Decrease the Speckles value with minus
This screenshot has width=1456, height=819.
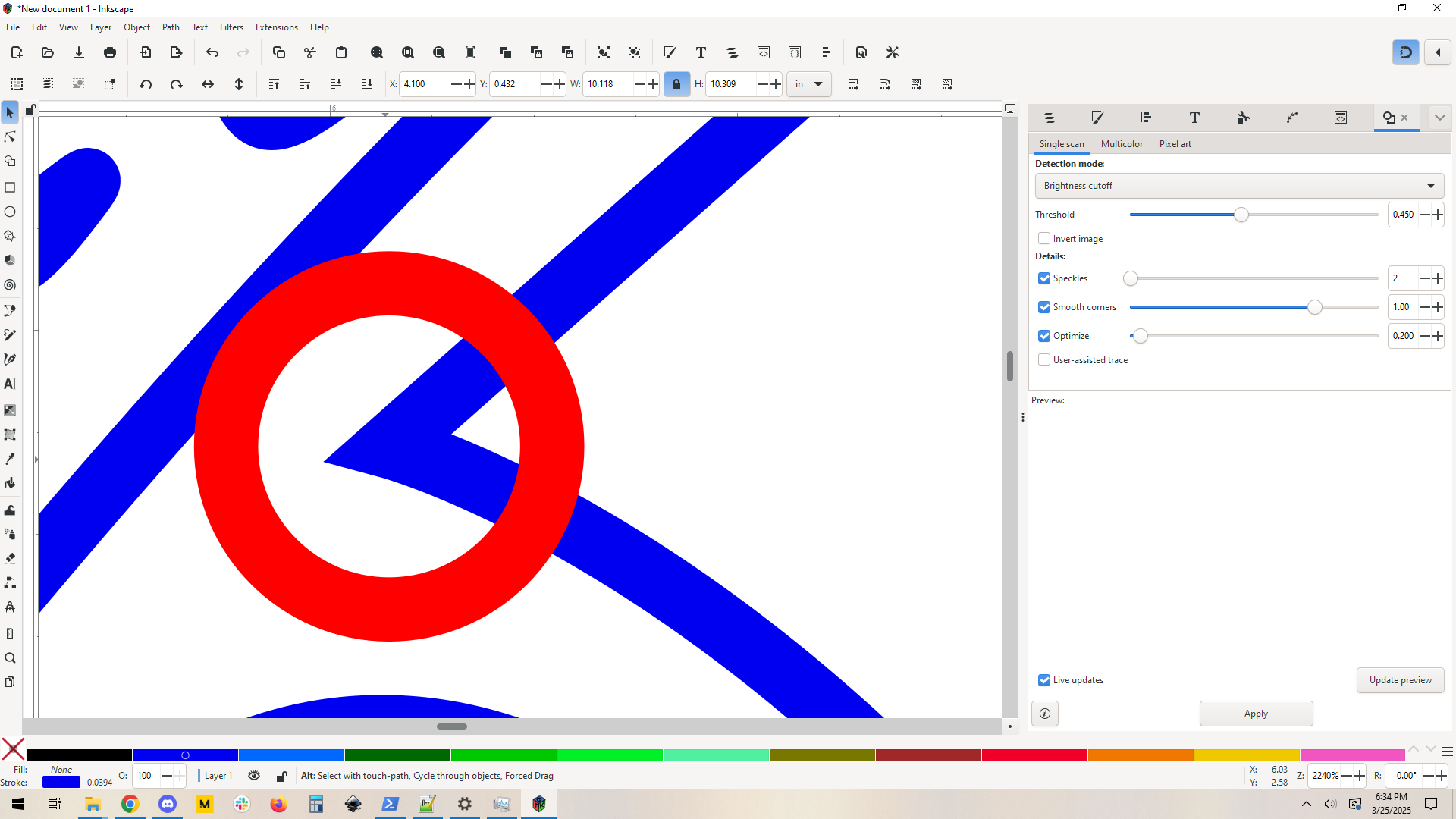tap(1425, 278)
